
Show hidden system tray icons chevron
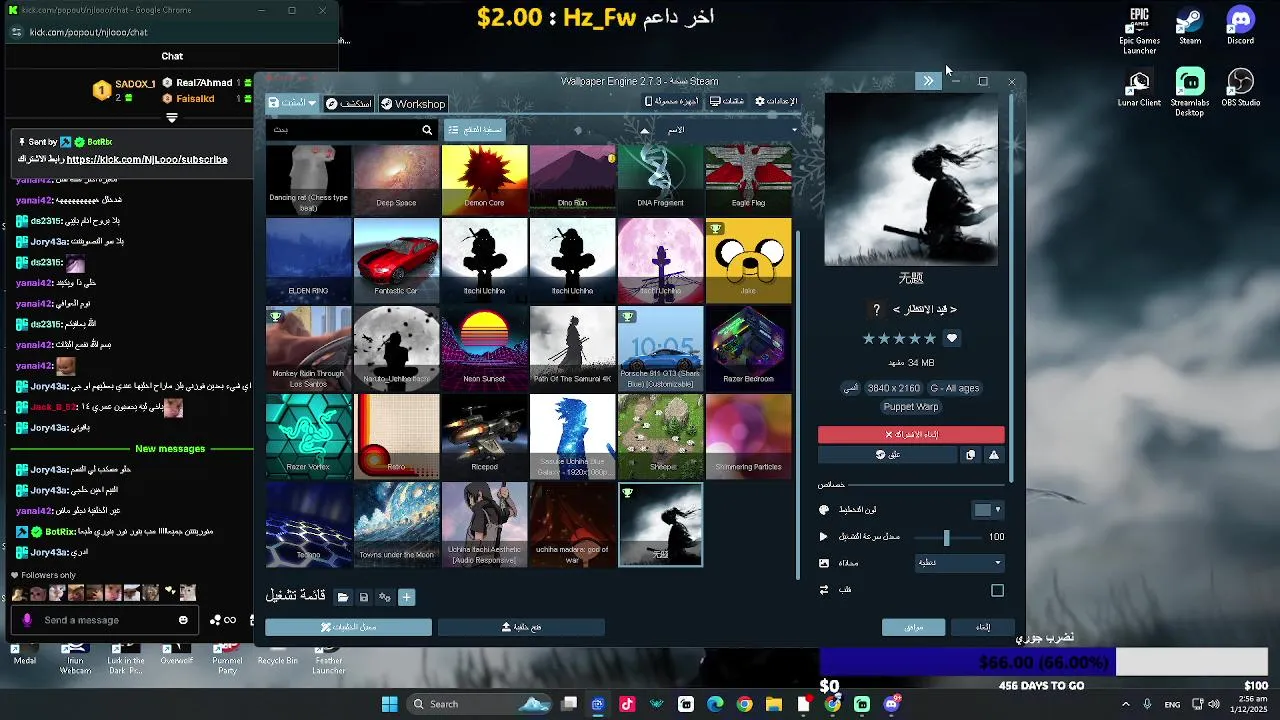(1125, 704)
